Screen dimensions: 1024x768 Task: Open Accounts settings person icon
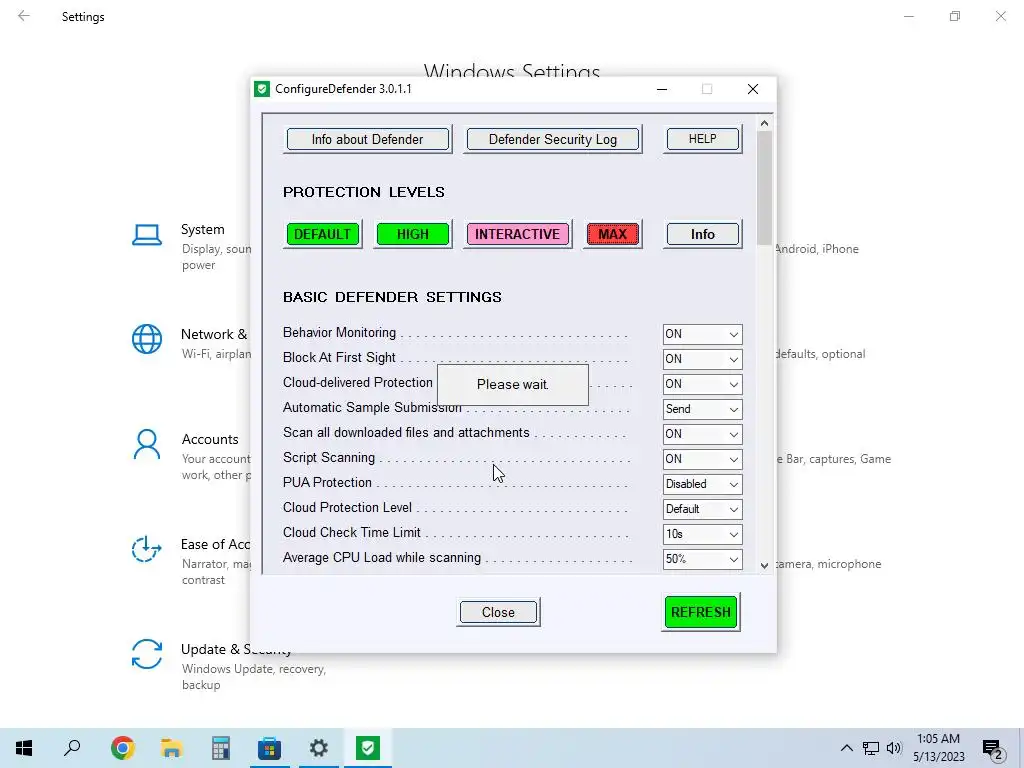click(147, 445)
